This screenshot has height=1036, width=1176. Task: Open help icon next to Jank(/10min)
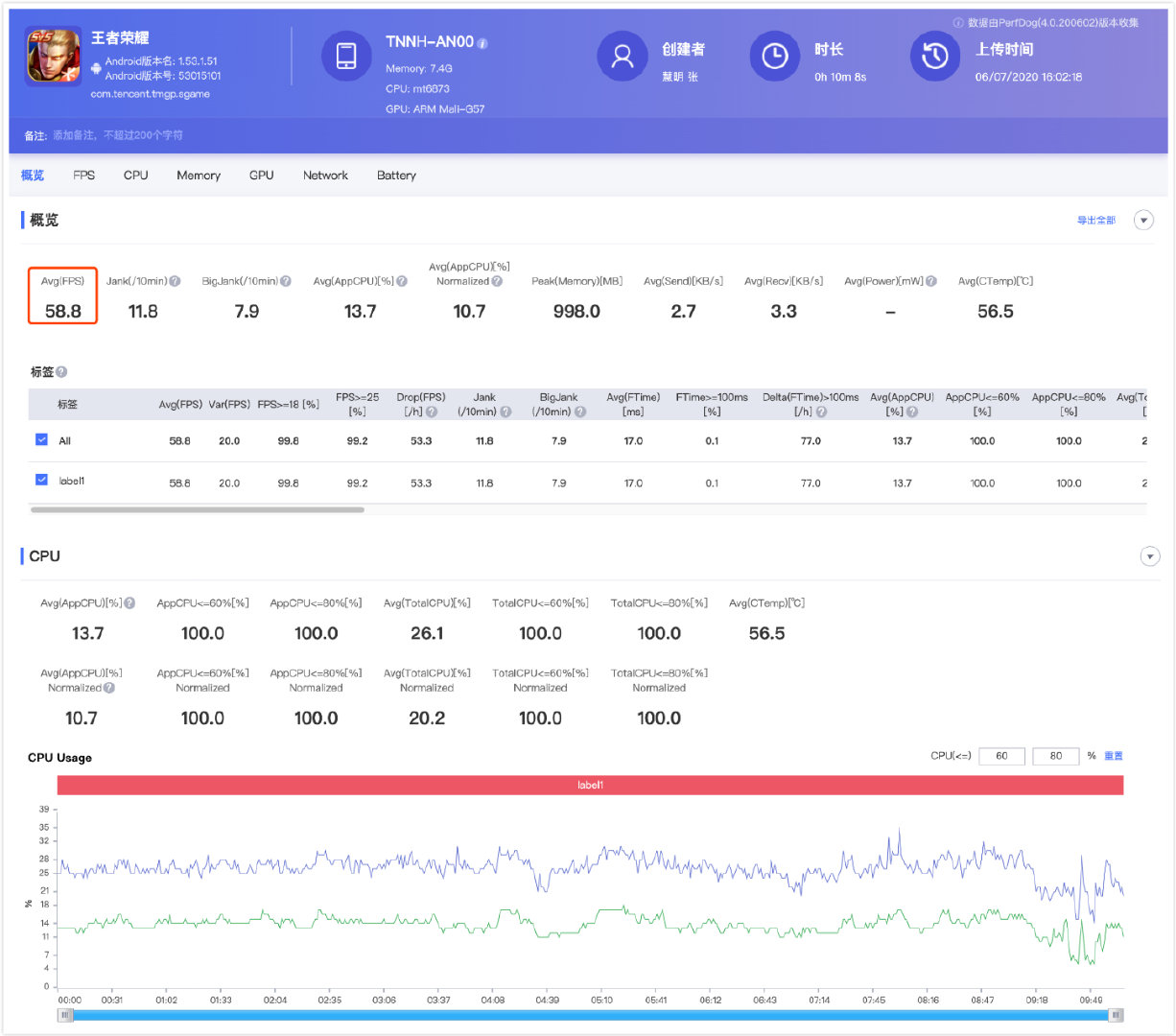175,281
